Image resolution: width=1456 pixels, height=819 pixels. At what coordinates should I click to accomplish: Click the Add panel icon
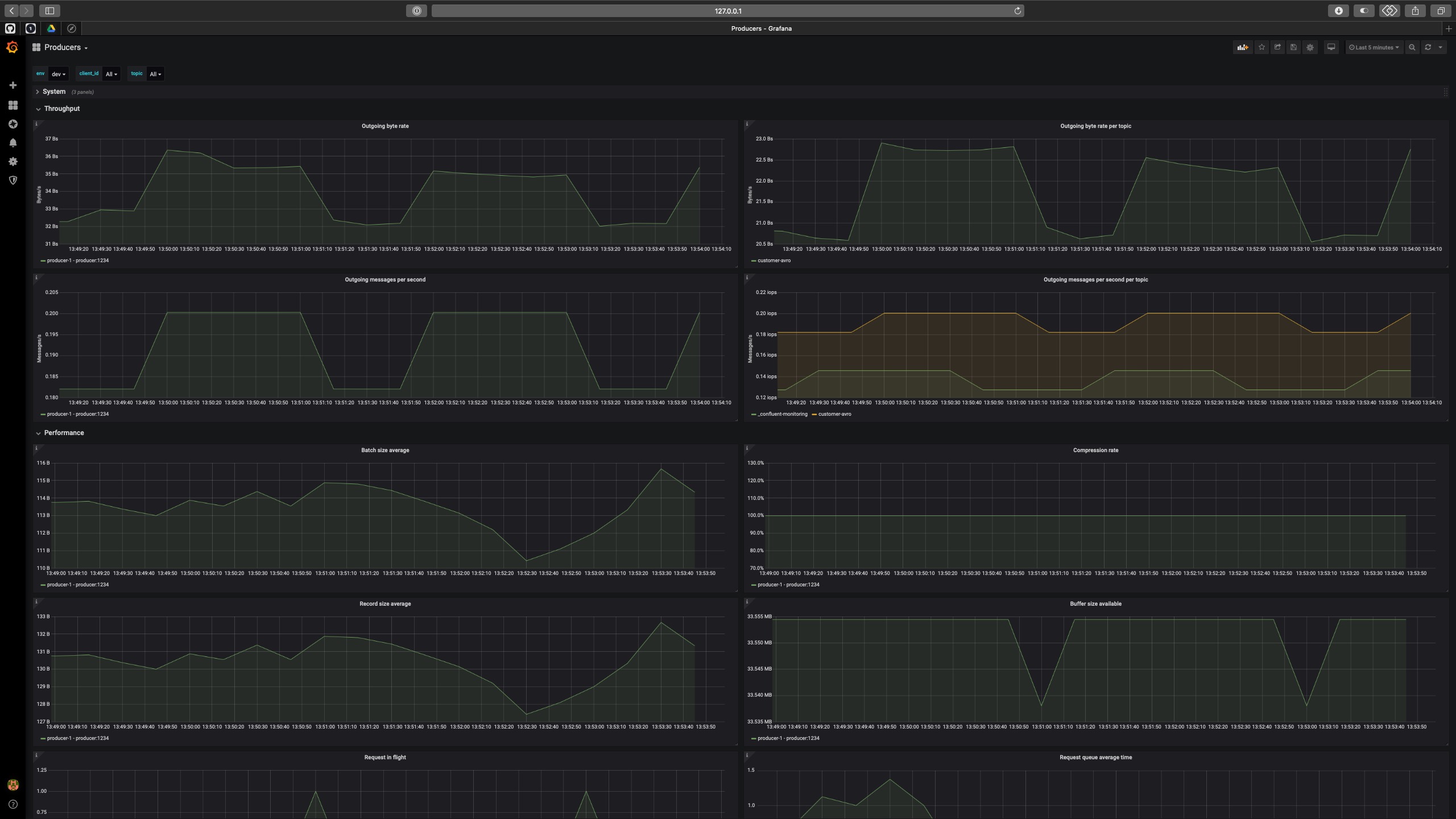[x=1242, y=47]
